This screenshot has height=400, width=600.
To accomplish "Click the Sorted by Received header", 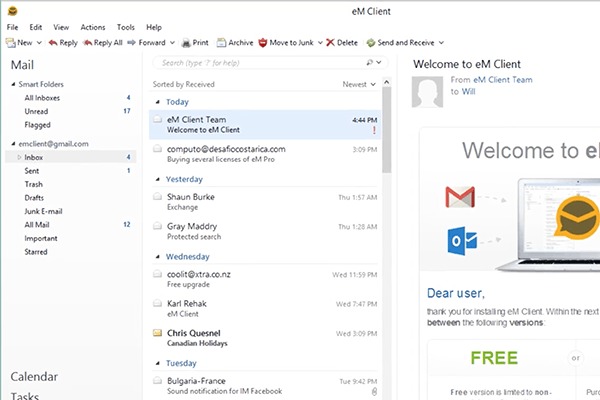I will (x=184, y=84).
